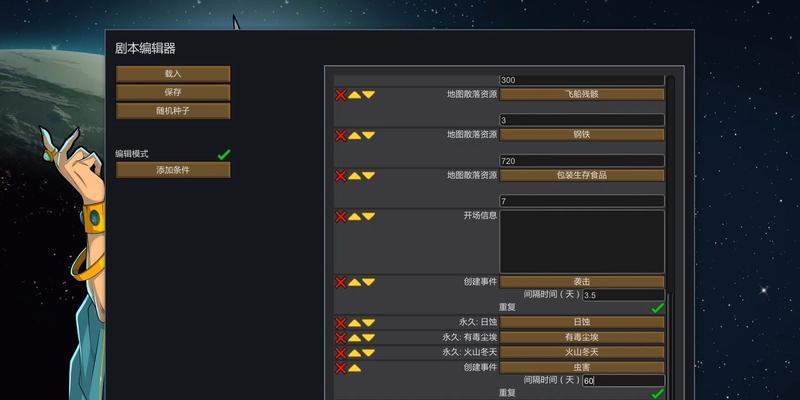Click the 袭击 interval field showing 3.5

(623, 295)
